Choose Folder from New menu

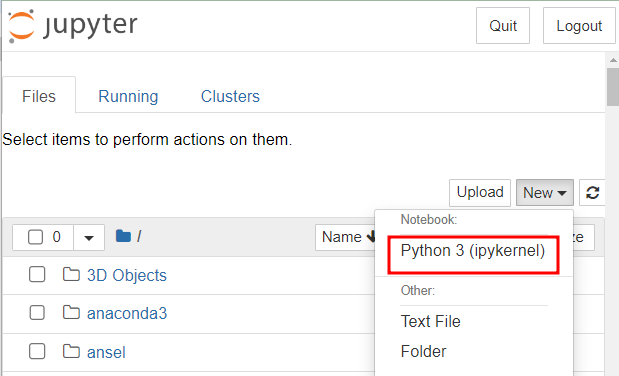coord(423,351)
